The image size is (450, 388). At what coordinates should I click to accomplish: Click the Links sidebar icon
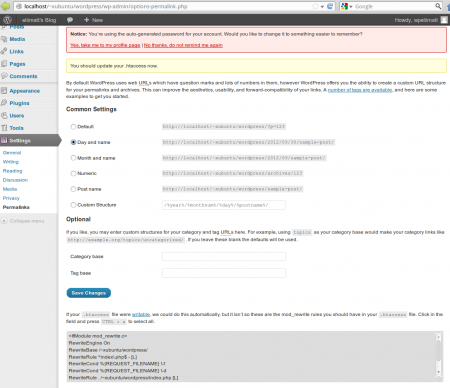click(4, 51)
